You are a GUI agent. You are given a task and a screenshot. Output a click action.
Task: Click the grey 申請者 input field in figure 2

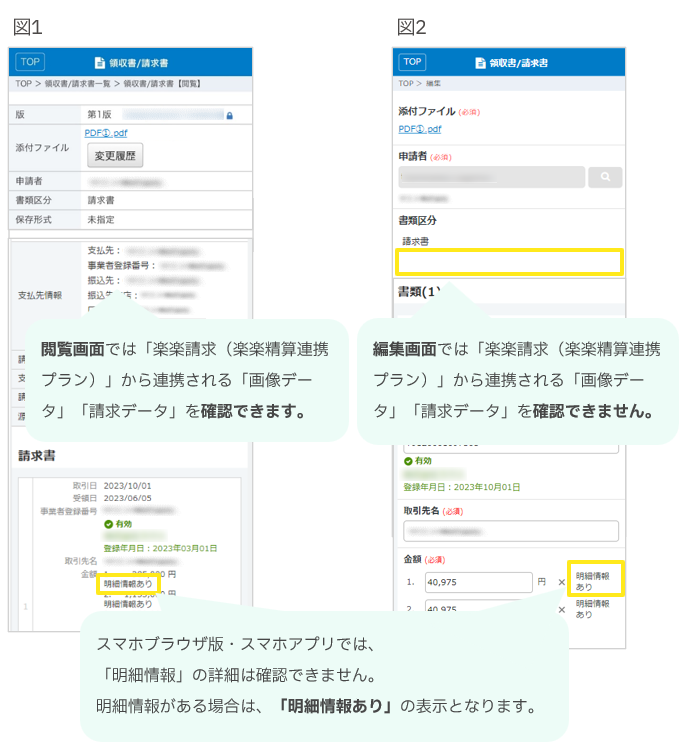point(492,177)
